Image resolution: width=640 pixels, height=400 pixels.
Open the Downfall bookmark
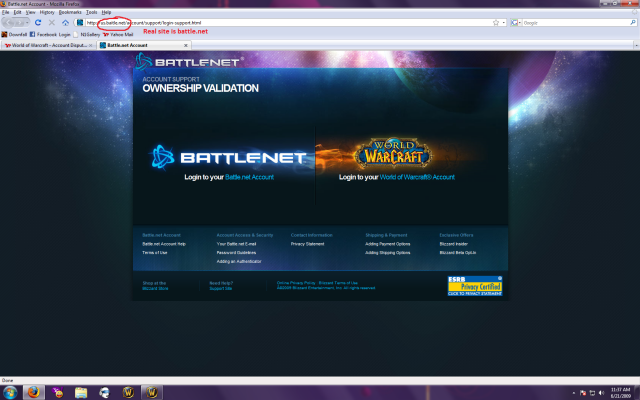pyautogui.click(x=14, y=34)
